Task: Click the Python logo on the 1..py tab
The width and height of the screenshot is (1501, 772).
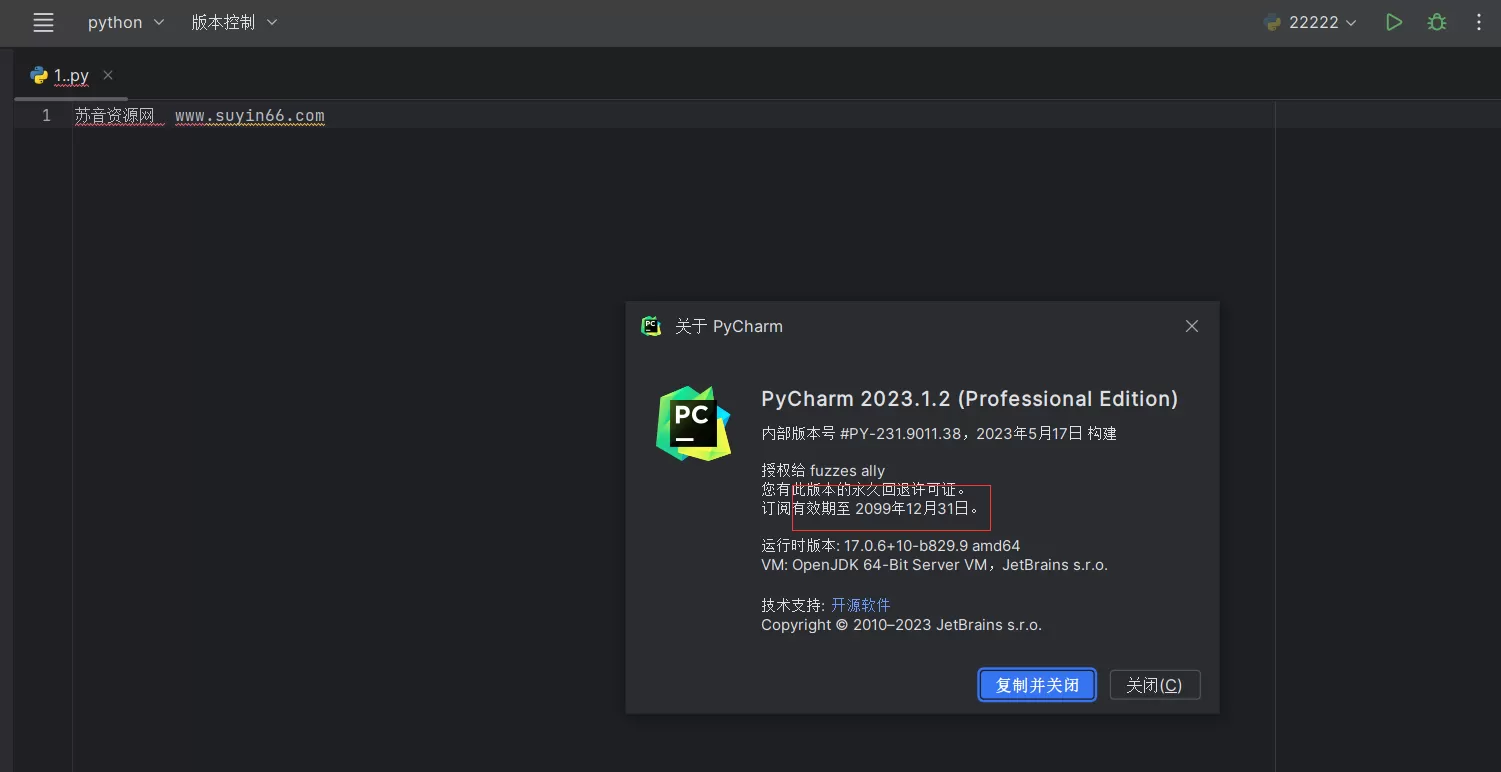Action: [x=38, y=74]
